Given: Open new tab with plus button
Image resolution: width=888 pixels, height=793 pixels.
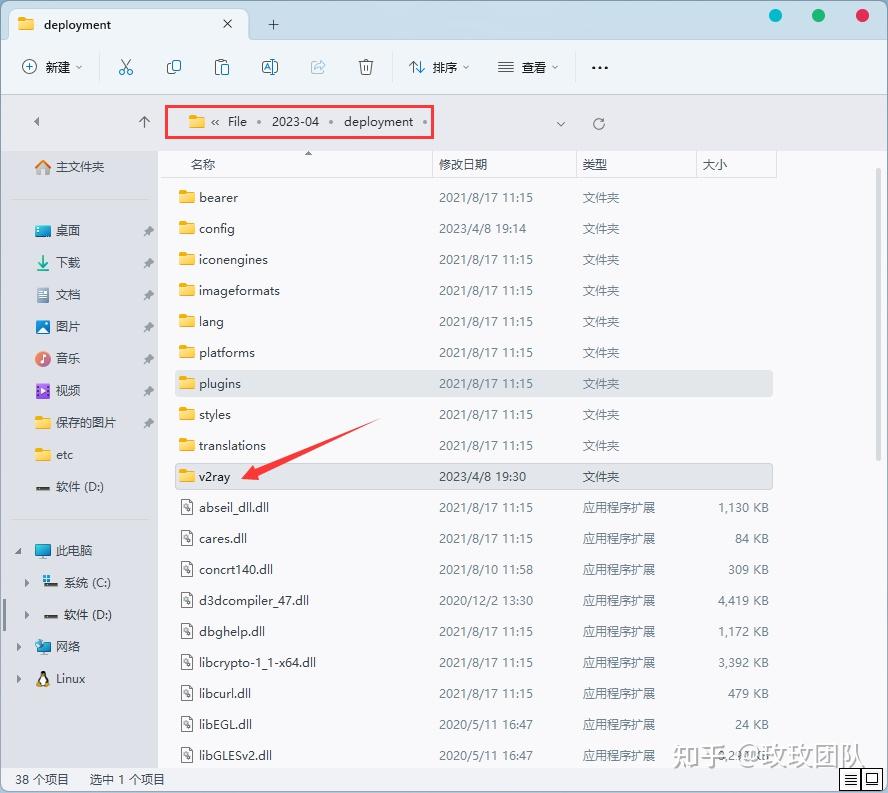Looking at the screenshot, I should [x=274, y=24].
